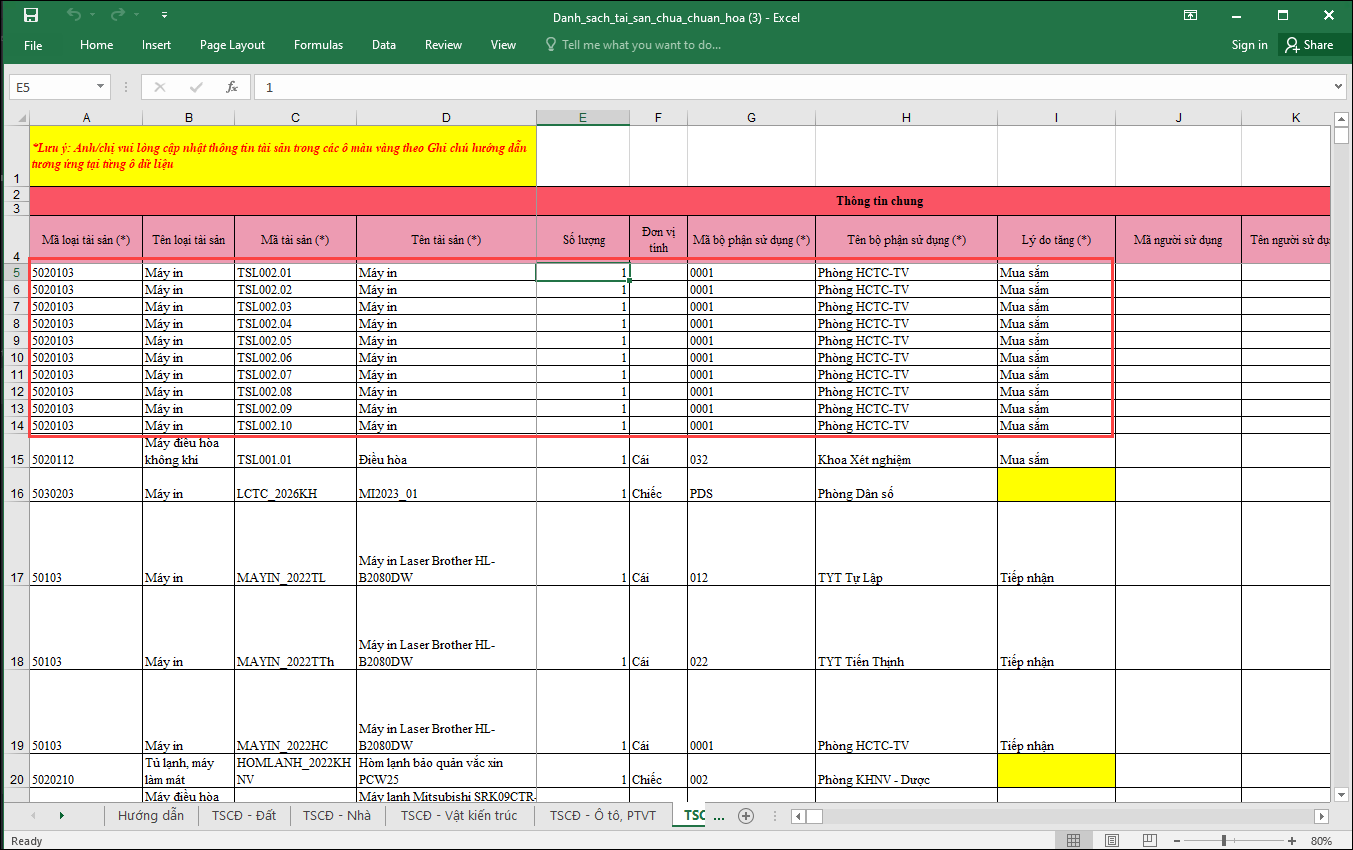Click the Share button
This screenshot has width=1353, height=850.
(1309, 45)
